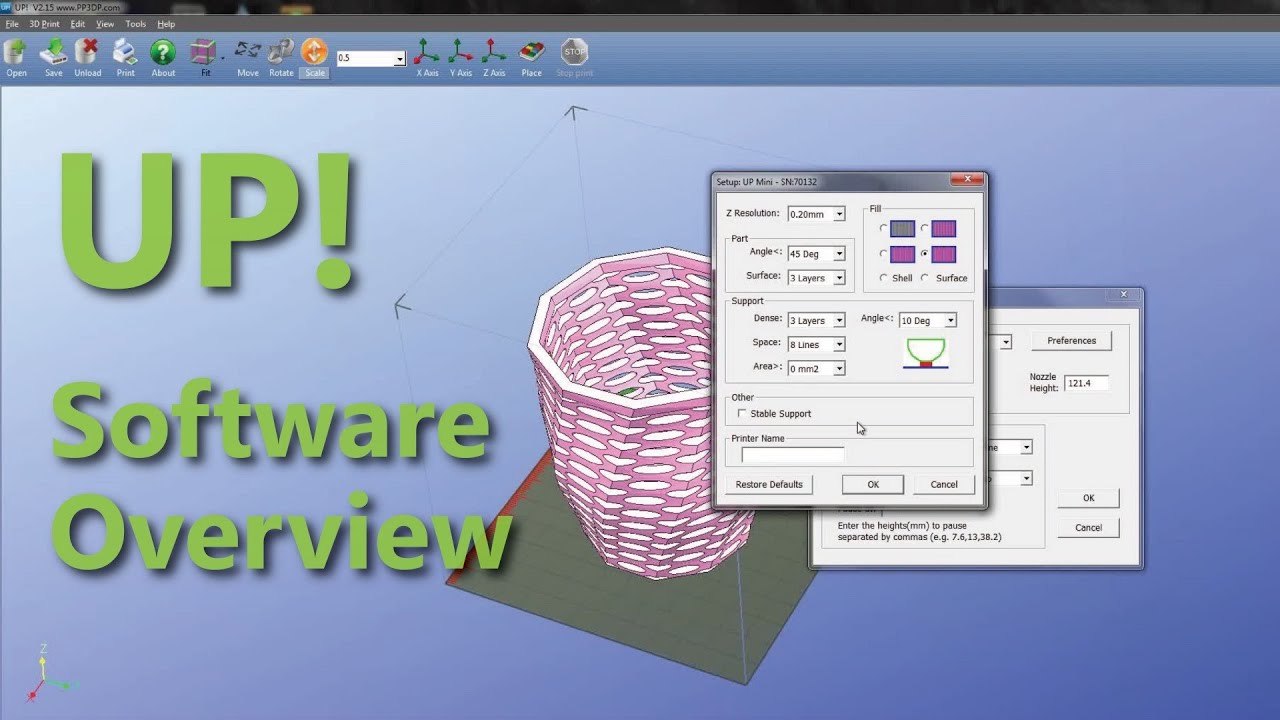Select the Move tool icon
This screenshot has height=720, width=1280.
point(247,52)
